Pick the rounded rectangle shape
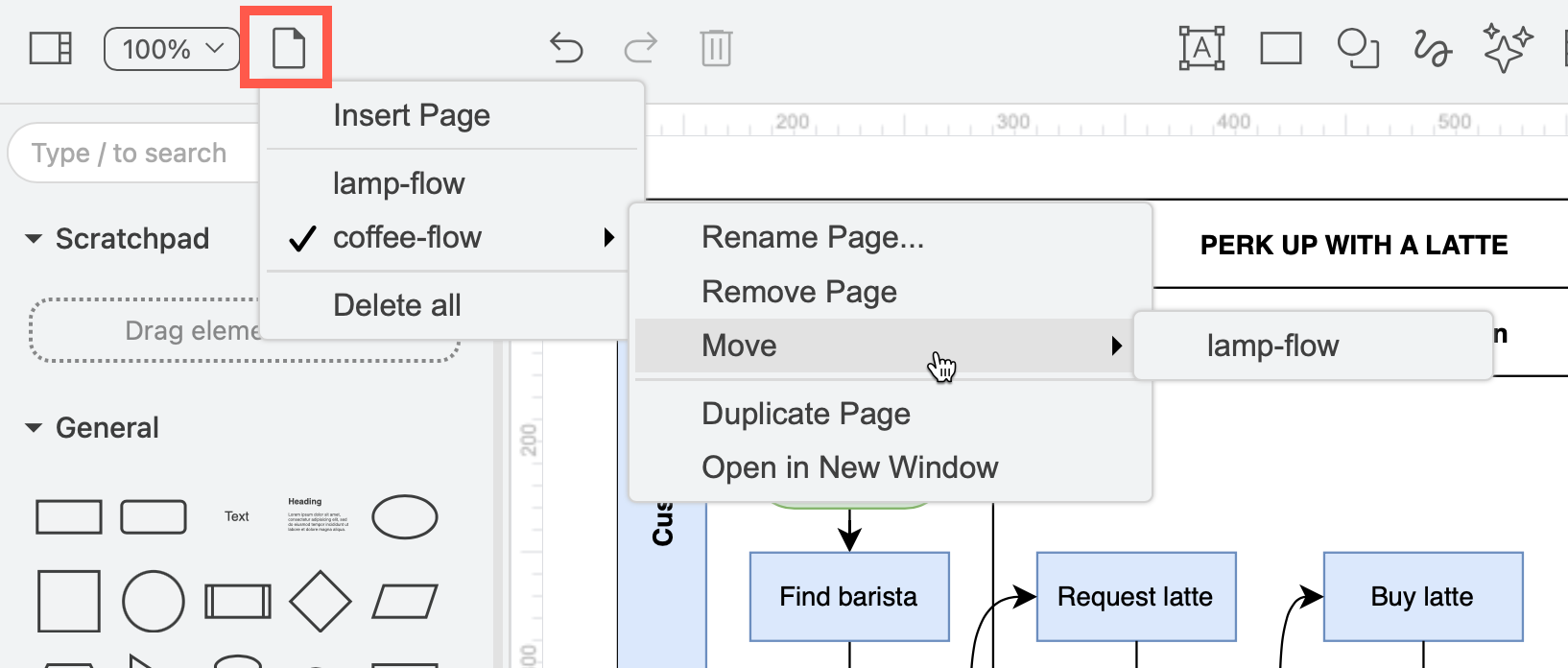1568x668 pixels. [x=154, y=516]
